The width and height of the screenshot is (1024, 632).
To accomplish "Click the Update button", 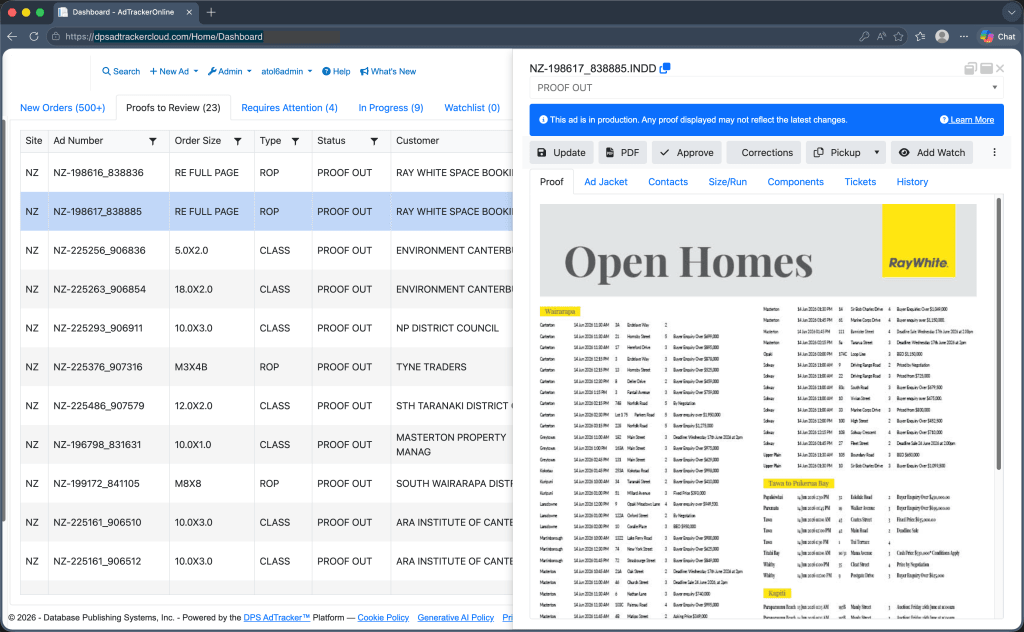I will [561, 152].
